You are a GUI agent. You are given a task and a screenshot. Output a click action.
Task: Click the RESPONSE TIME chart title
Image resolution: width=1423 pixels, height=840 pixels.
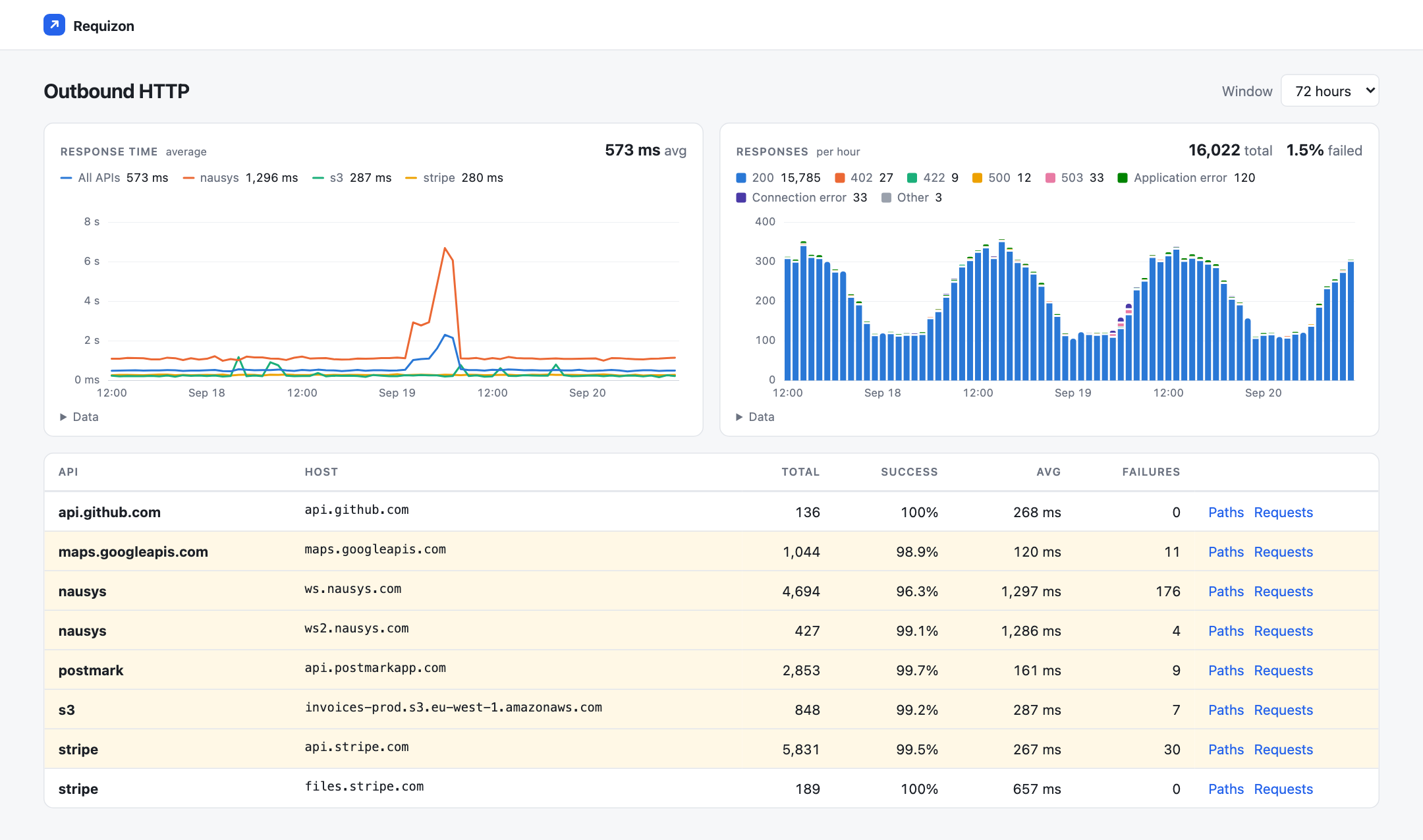109,152
